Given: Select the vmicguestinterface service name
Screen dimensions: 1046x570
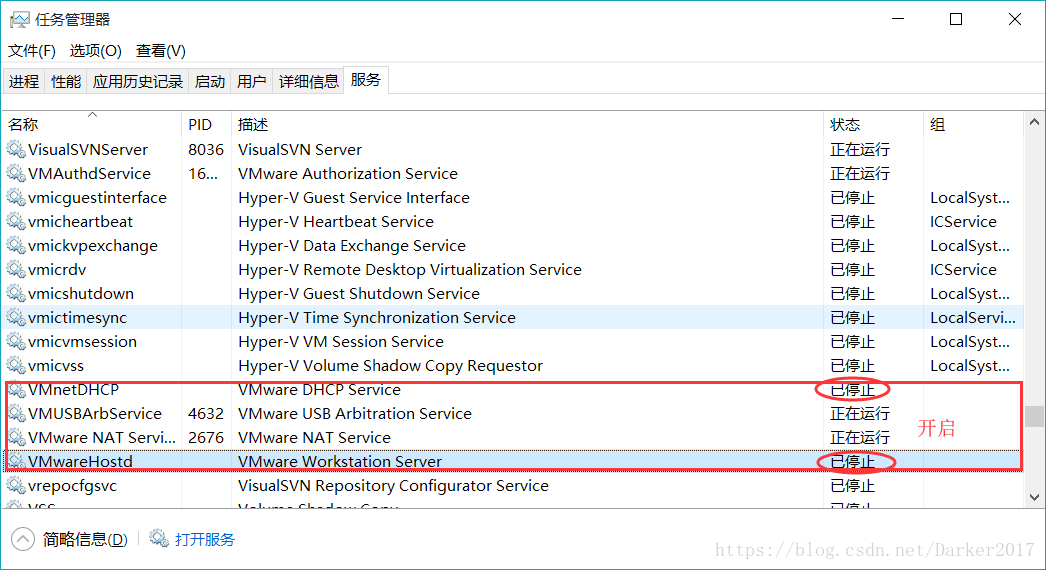Looking at the screenshot, I should tap(97, 198).
